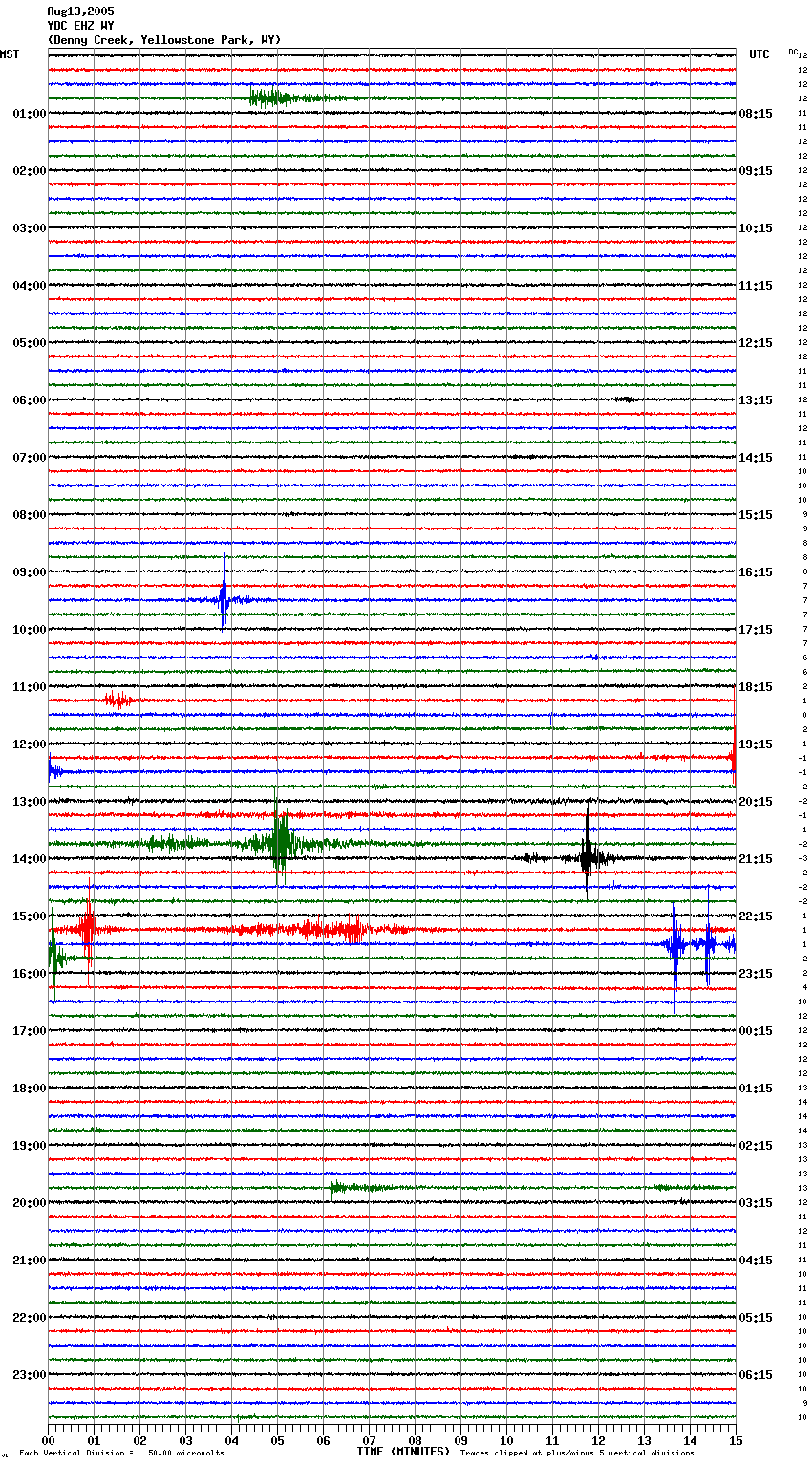Click the 15:15 UTC time label

(x=756, y=515)
